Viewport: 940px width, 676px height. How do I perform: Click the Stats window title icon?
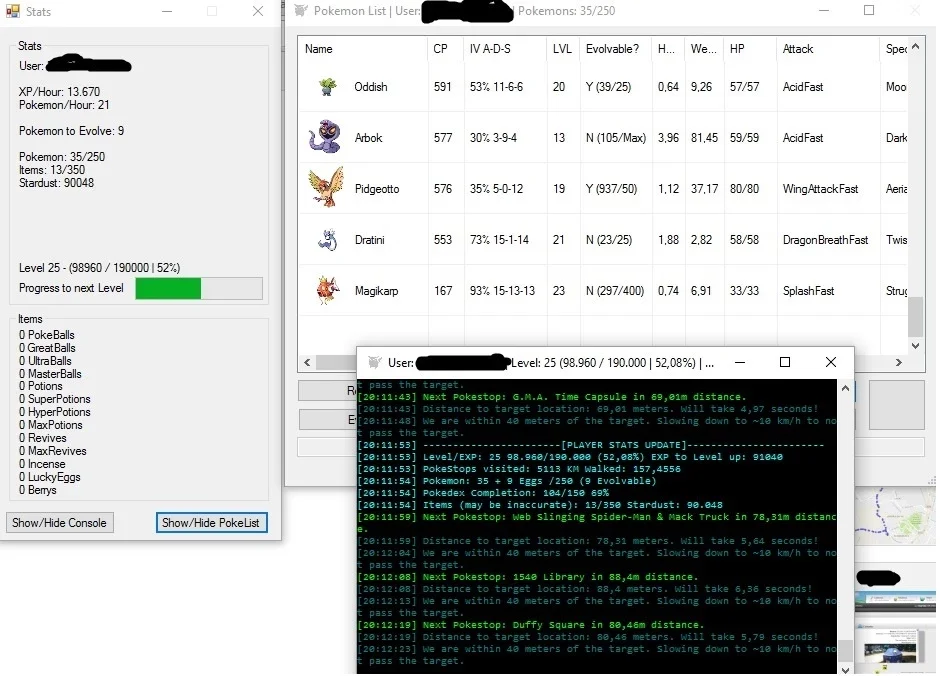tap(13, 11)
